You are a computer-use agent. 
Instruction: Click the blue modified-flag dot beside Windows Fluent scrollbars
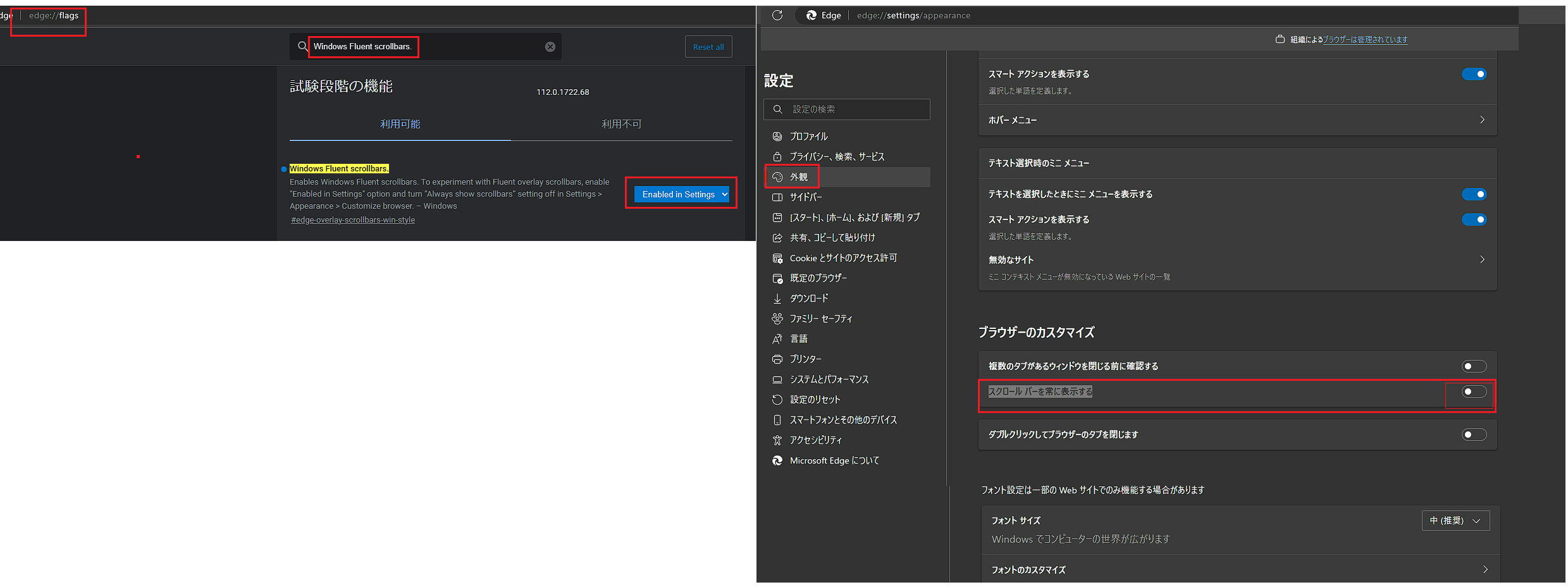[x=283, y=170]
